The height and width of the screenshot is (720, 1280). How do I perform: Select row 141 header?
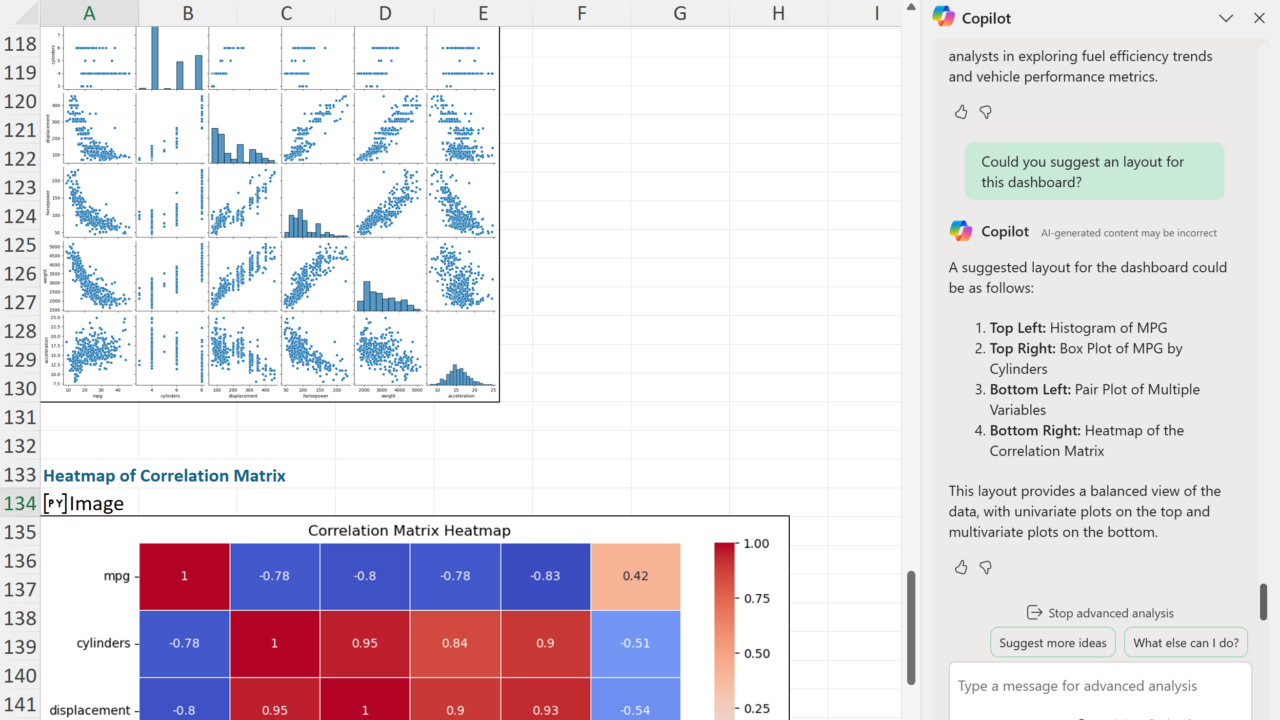(20, 704)
